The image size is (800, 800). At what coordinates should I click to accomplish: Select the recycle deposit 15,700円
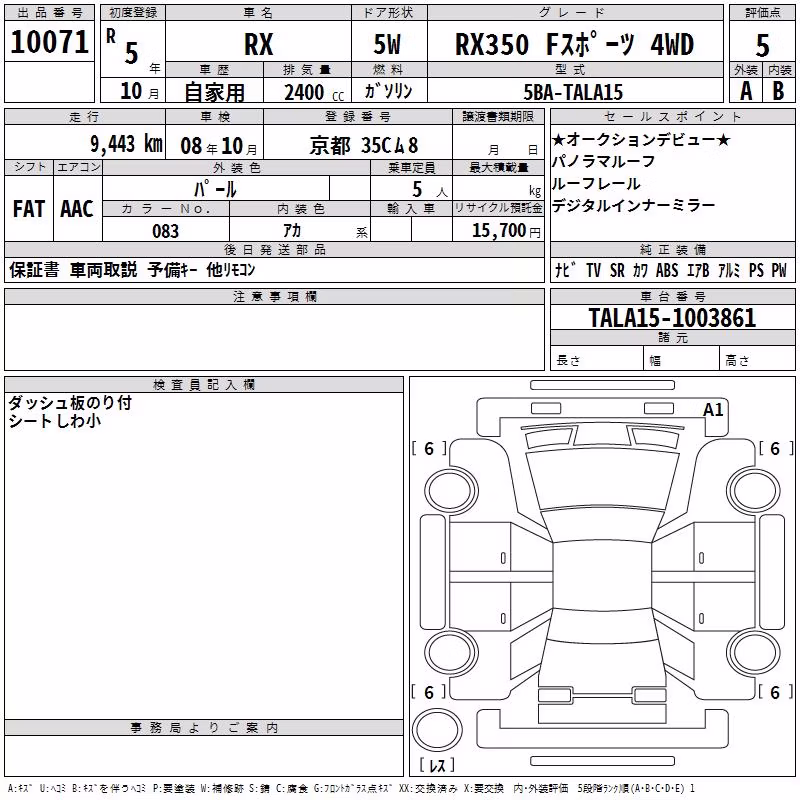pyautogui.click(x=506, y=231)
